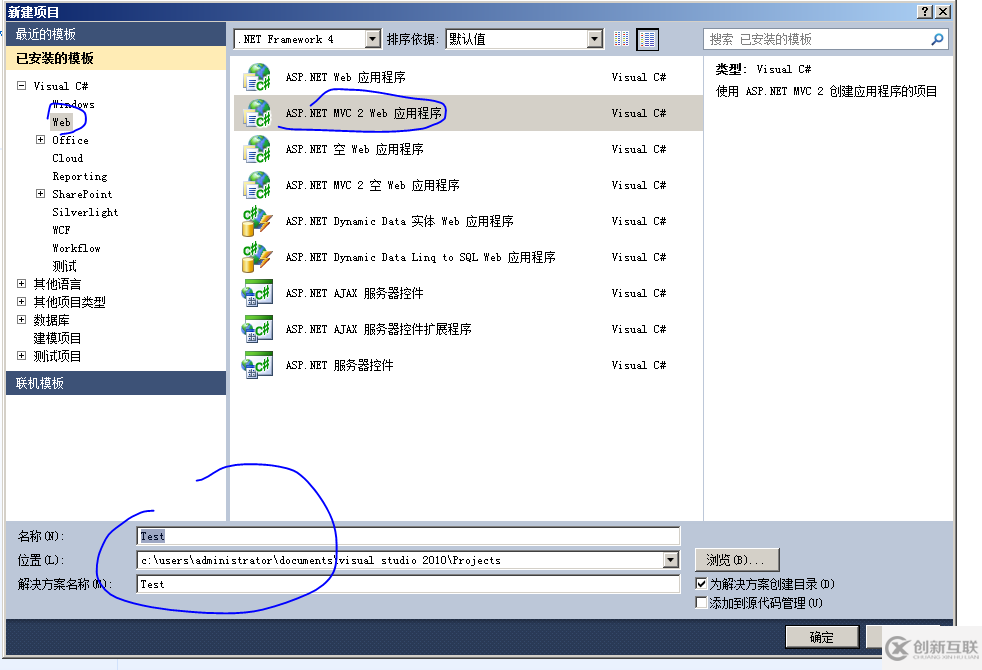Expand the 其他语言 tree node
The image size is (982, 670).
[22, 284]
